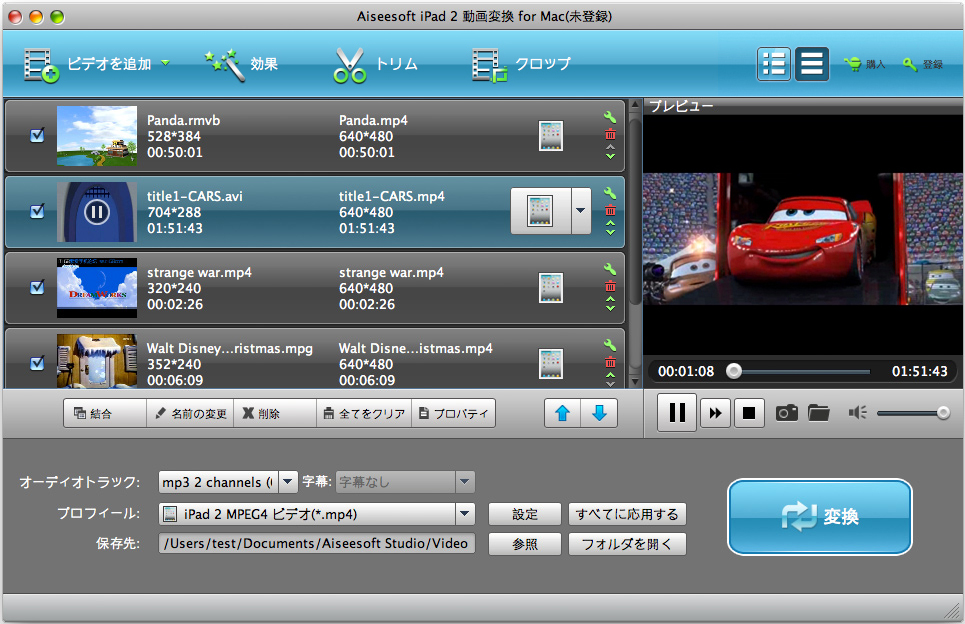Click pause overlay on title1-CARS thumbnail
Image resolution: width=965 pixels, height=624 pixels.
pos(97,212)
